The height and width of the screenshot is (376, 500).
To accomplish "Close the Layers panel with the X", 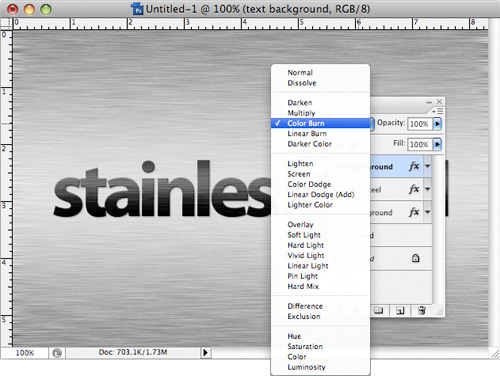I will [439, 101].
